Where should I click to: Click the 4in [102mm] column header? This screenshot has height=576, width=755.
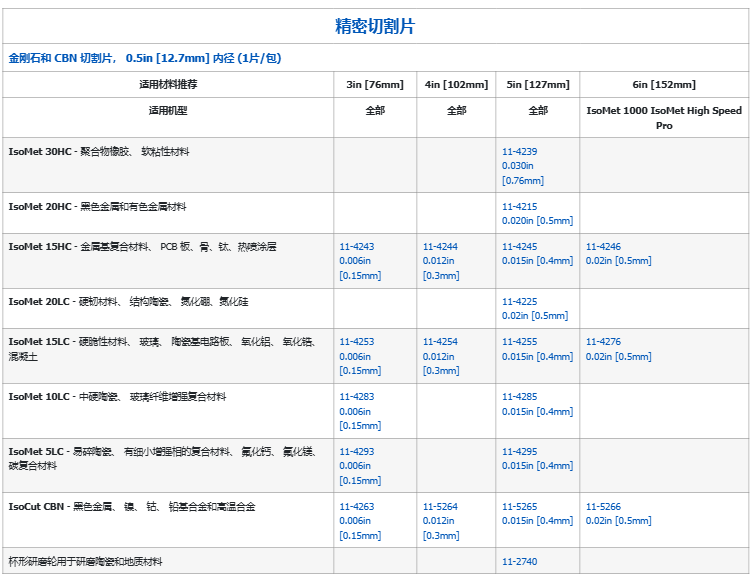tap(456, 85)
